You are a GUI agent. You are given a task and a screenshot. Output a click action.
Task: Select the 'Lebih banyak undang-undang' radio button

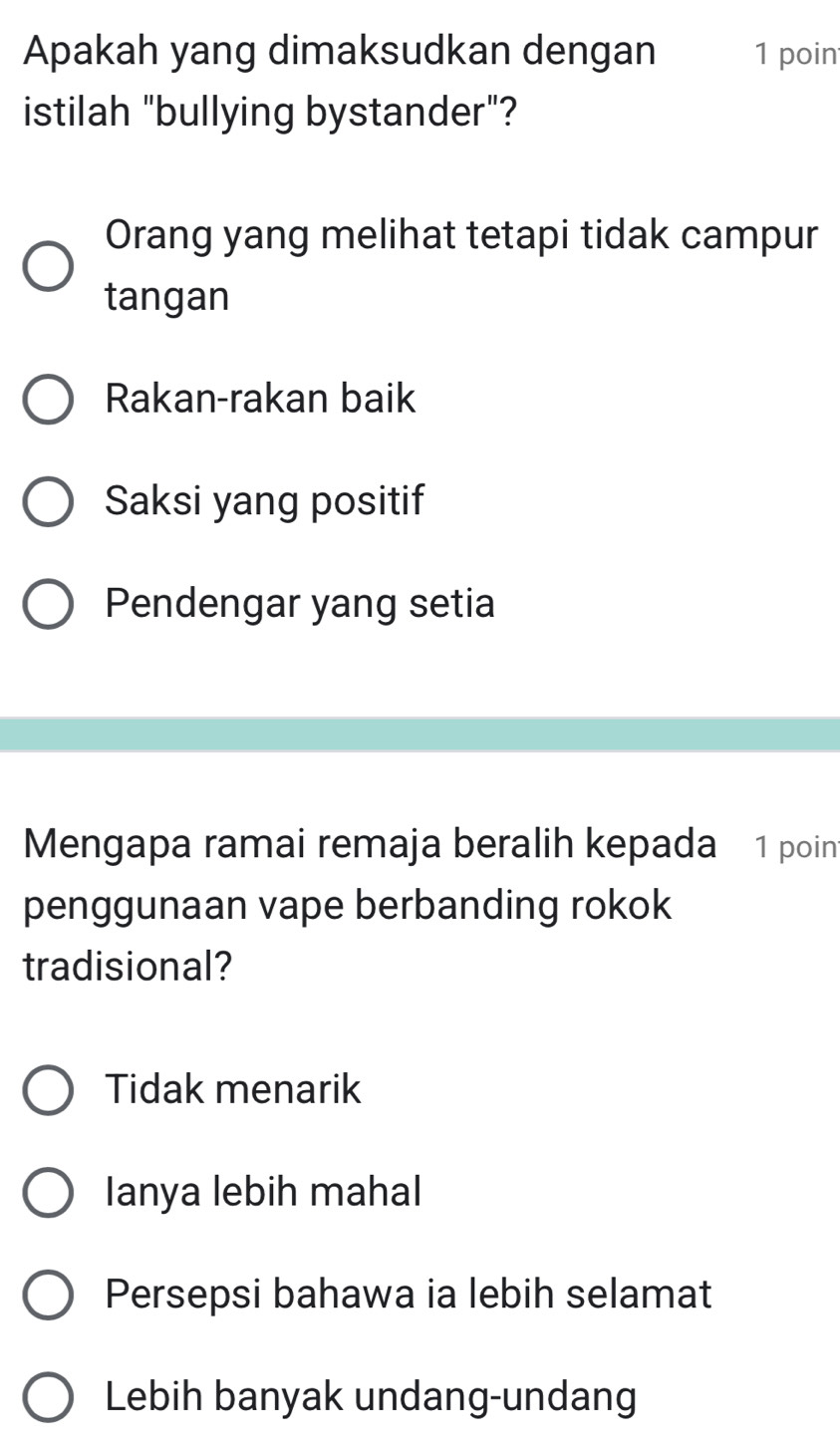tap(48, 1398)
